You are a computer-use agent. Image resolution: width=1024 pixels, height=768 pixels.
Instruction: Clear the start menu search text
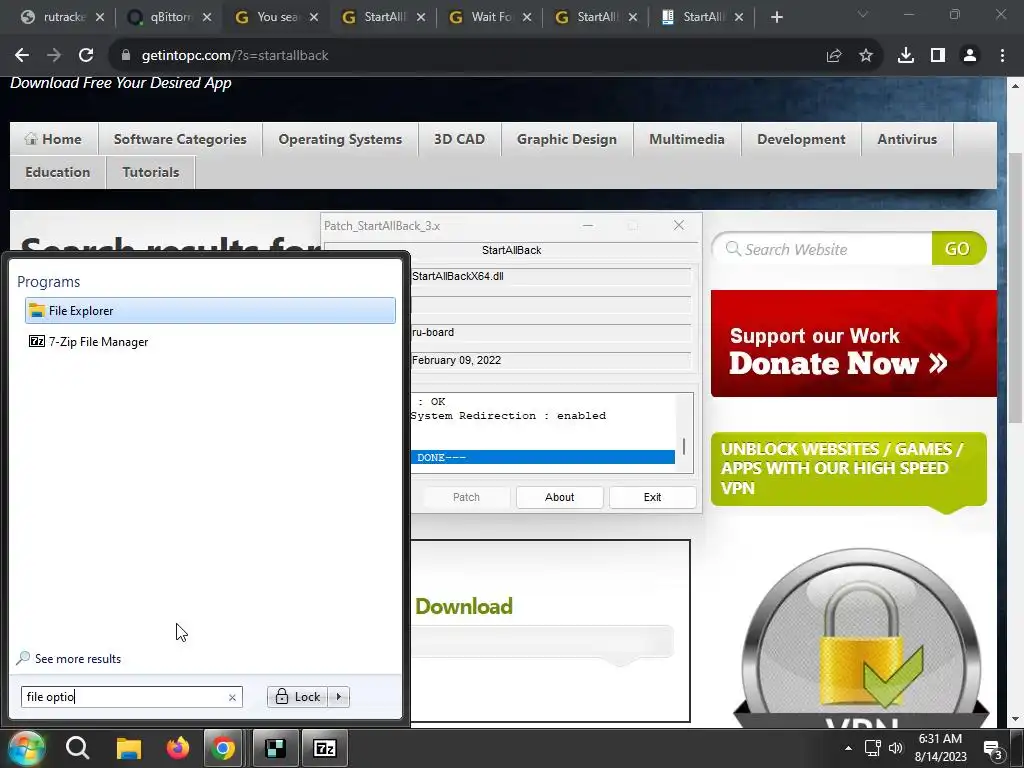click(x=232, y=697)
